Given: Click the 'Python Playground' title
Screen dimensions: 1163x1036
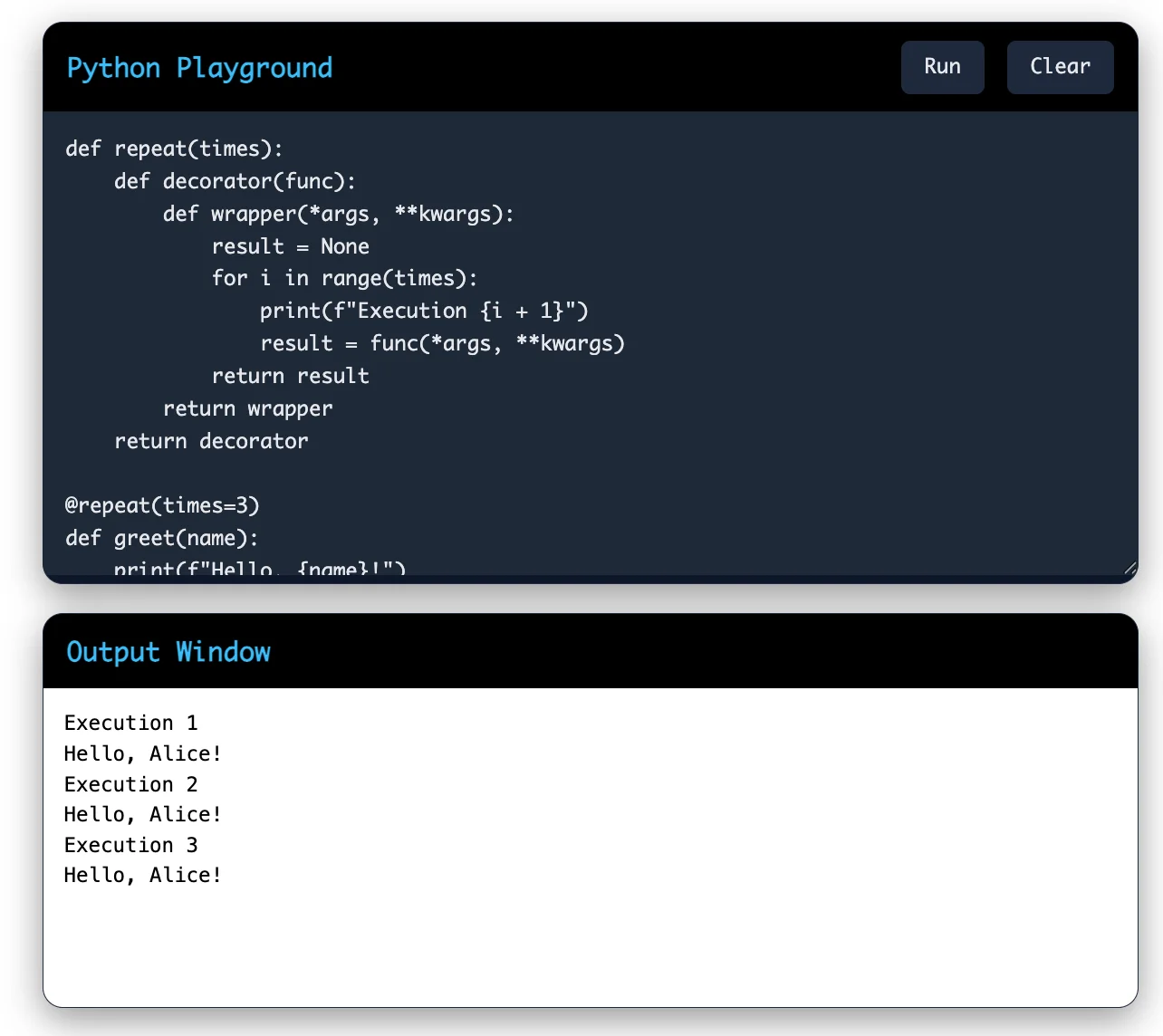Looking at the screenshot, I should (x=199, y=68).
